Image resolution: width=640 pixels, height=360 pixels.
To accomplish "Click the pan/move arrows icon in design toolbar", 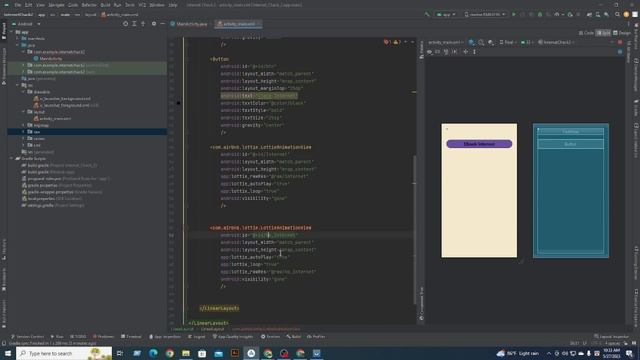I will (466, 52).
